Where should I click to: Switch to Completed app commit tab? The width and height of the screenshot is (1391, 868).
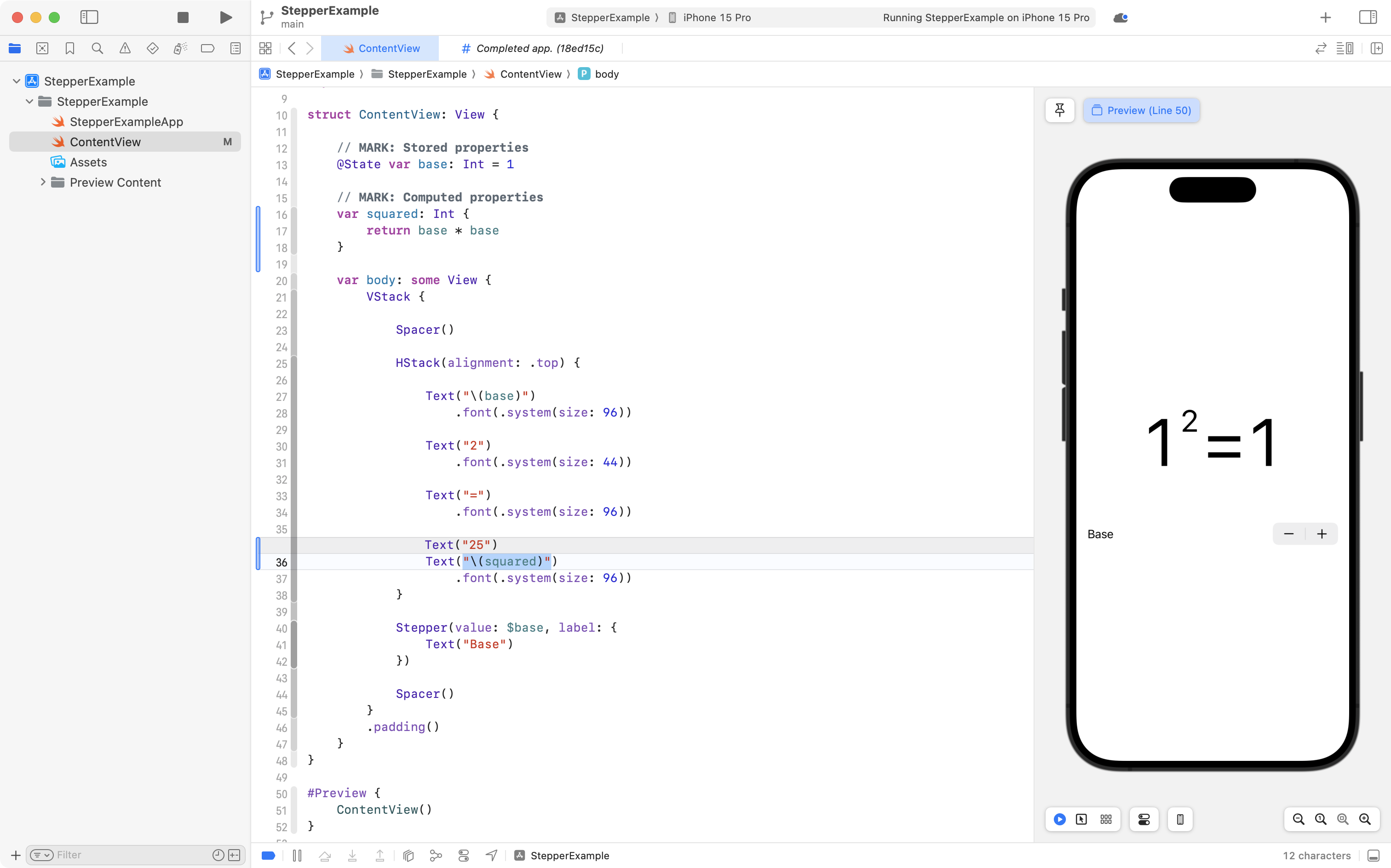[x=532, y=48]
